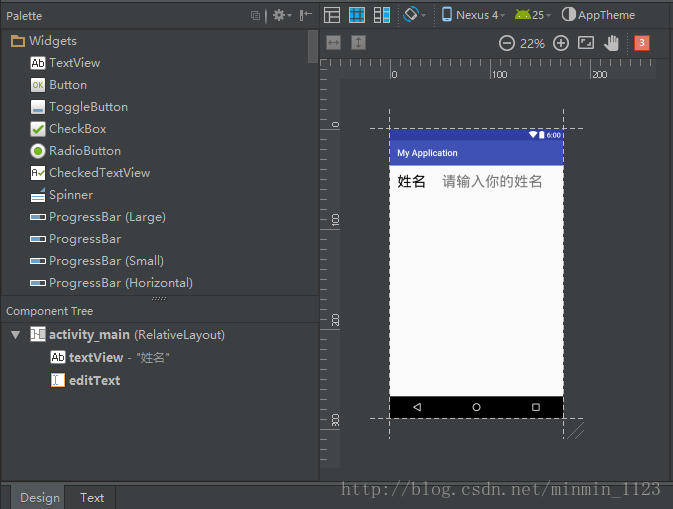Open the Nexus 4 device selector
Viewport: 673px width, 509px height.
[x=473, y=15]
